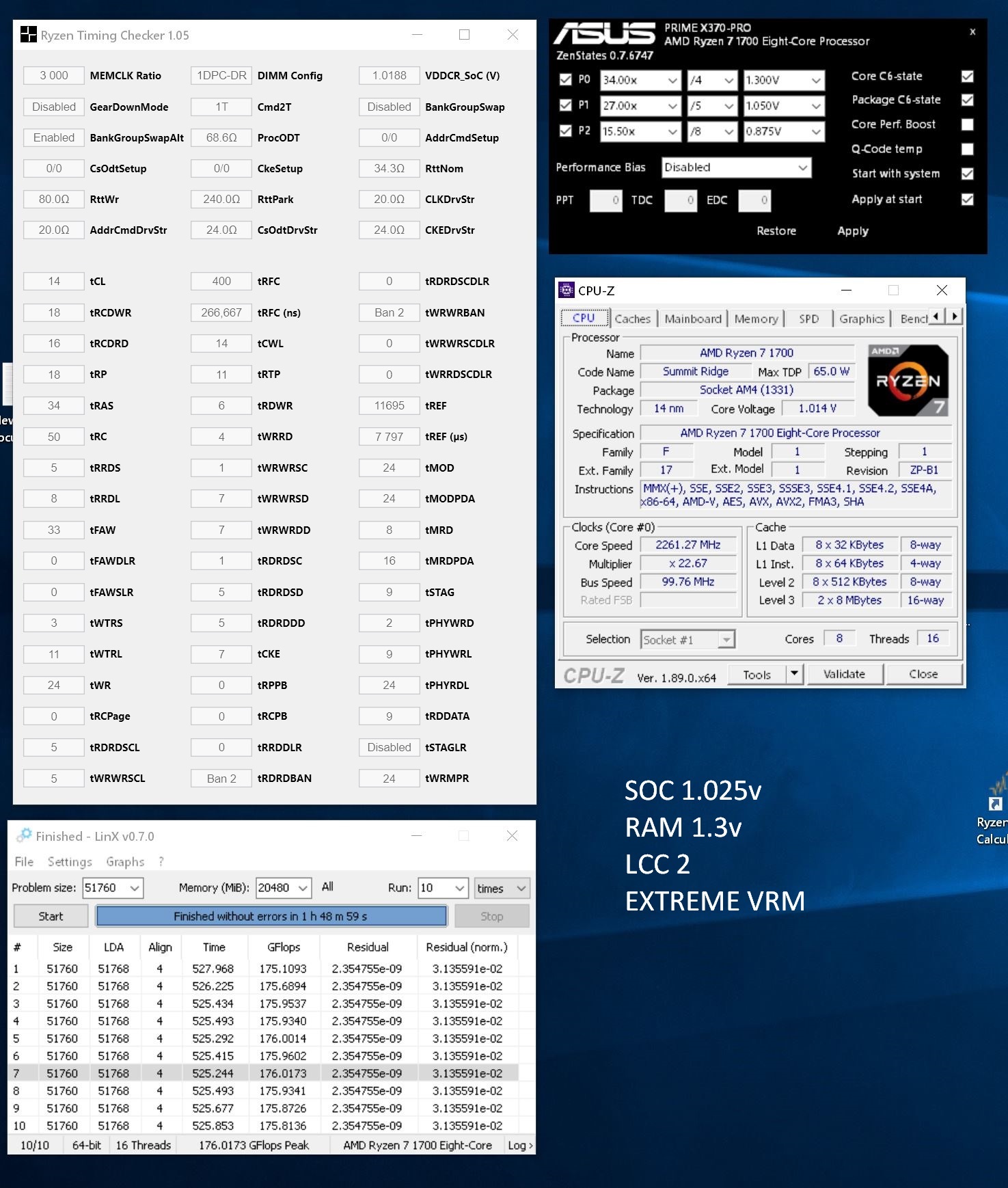Open the P0 multiplier dropdown showing 34.00x
Image resolution: width=1008 pixels, height=1188 pixels.
pyautogui.click(x=640, y=80)
